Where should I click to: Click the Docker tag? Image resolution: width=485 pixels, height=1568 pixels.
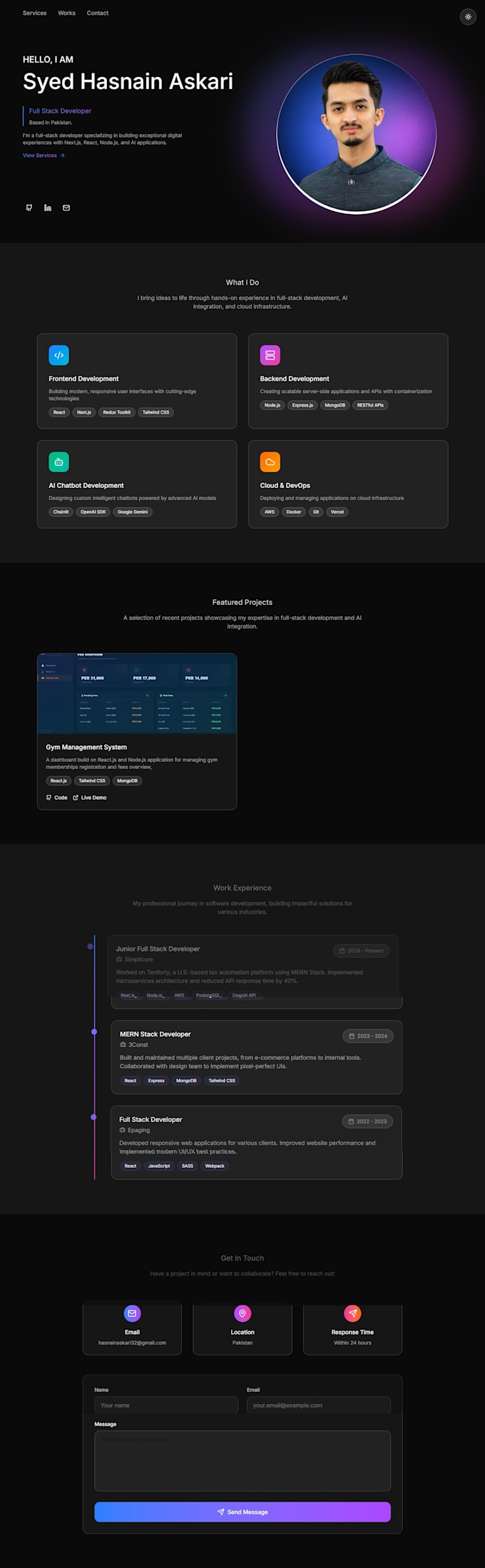(294, 512)
